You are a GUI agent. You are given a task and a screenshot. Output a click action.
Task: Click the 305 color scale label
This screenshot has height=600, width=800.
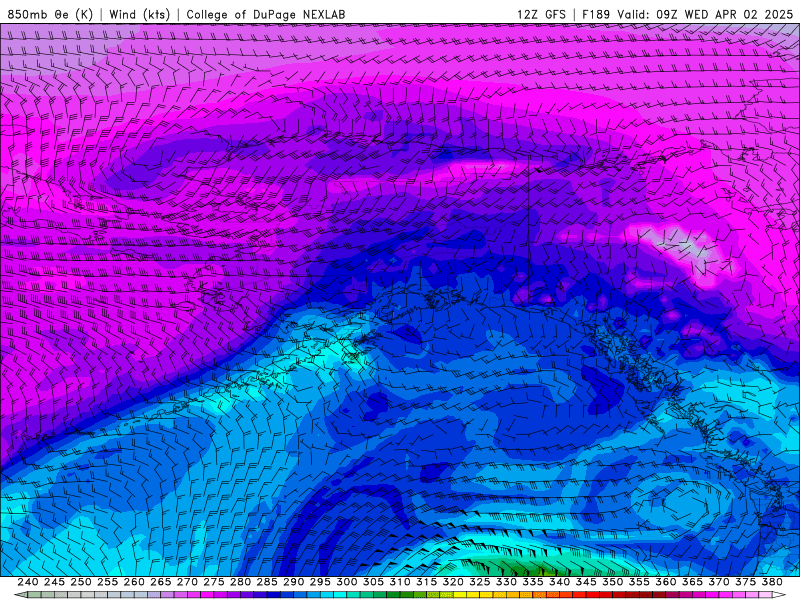point(373,582)
